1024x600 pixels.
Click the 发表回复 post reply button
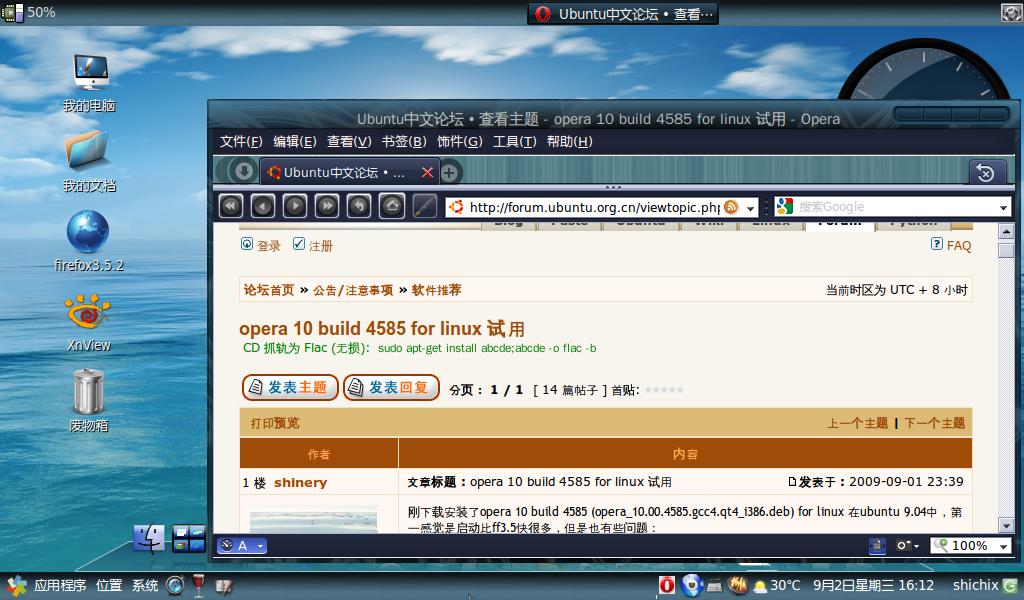(391, 387)
